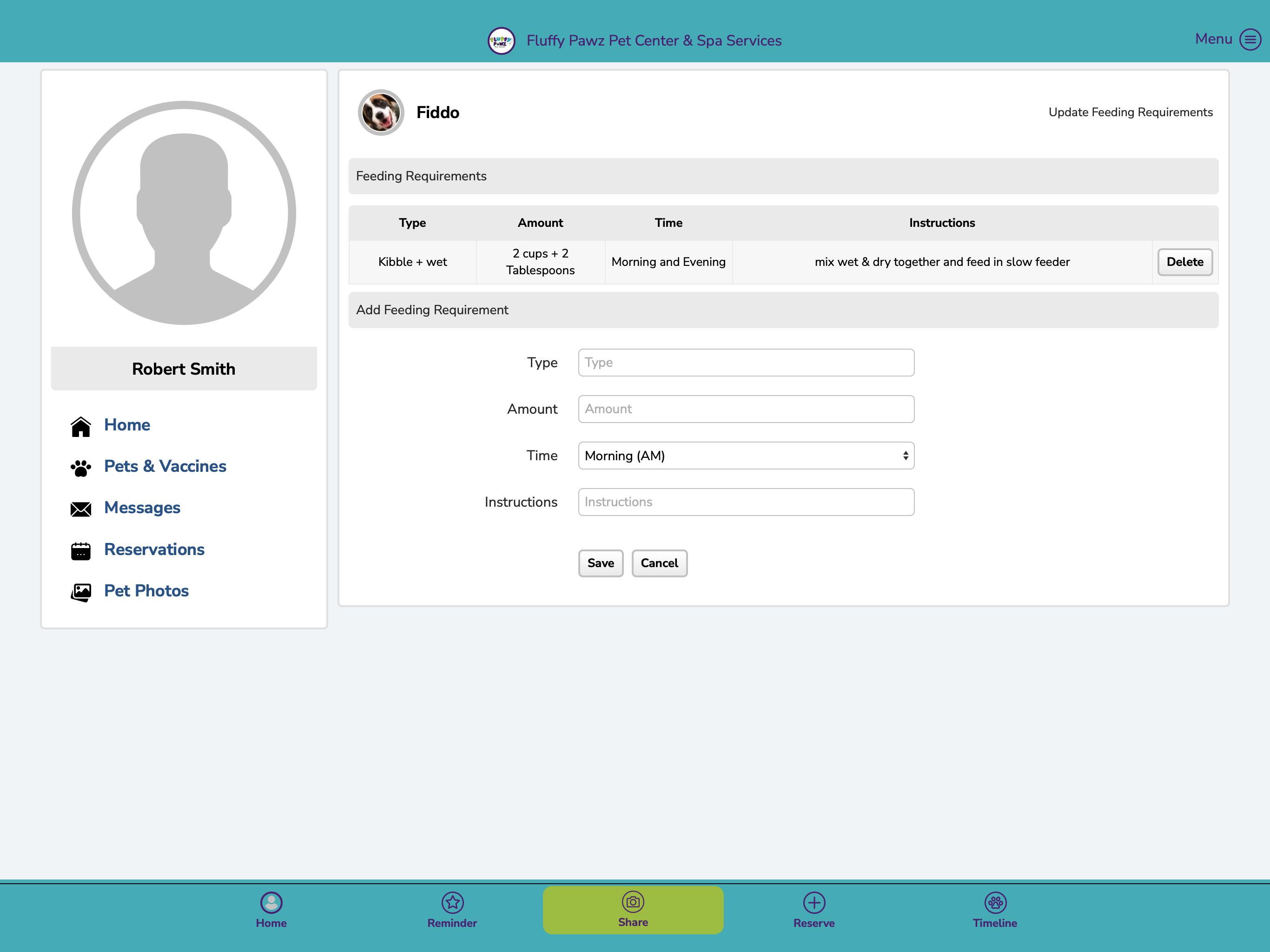Delete the Kibble + wet feeding row
The image size is (1270, 952).
pos(1185,262)
